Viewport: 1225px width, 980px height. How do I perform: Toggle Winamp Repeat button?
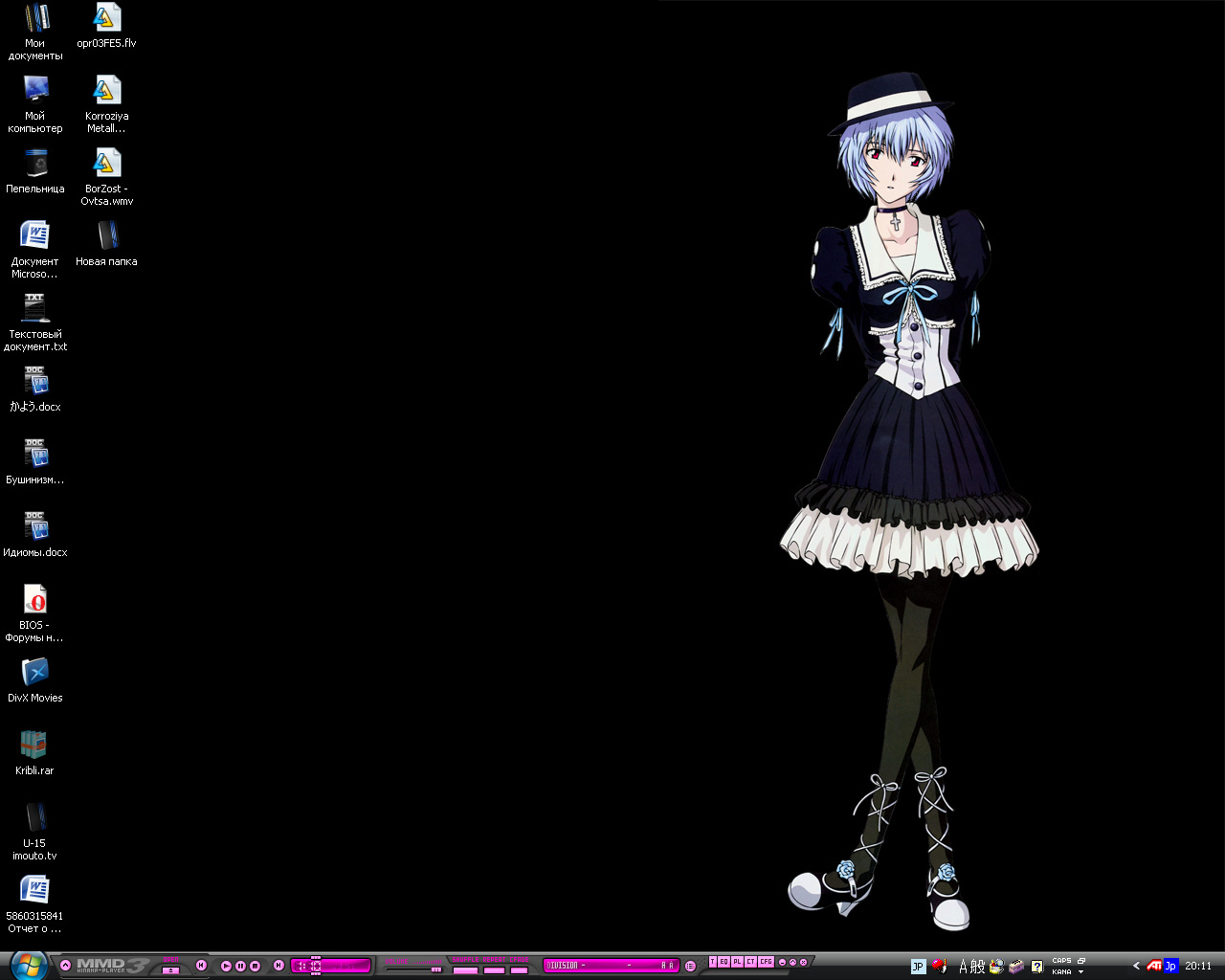pos(494,970)
